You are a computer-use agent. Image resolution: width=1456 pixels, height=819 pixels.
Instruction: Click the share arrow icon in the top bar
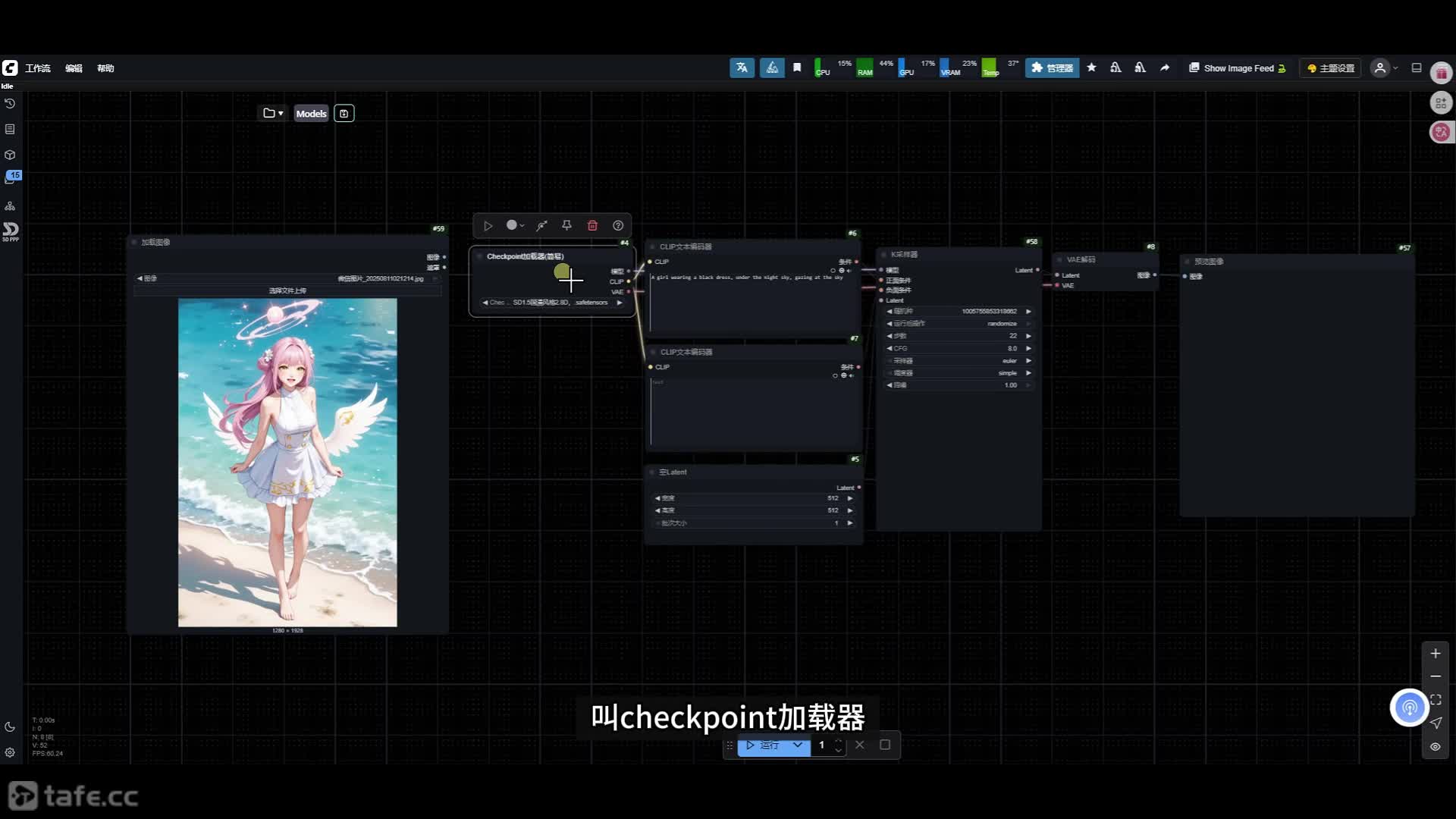point(1165,68)
